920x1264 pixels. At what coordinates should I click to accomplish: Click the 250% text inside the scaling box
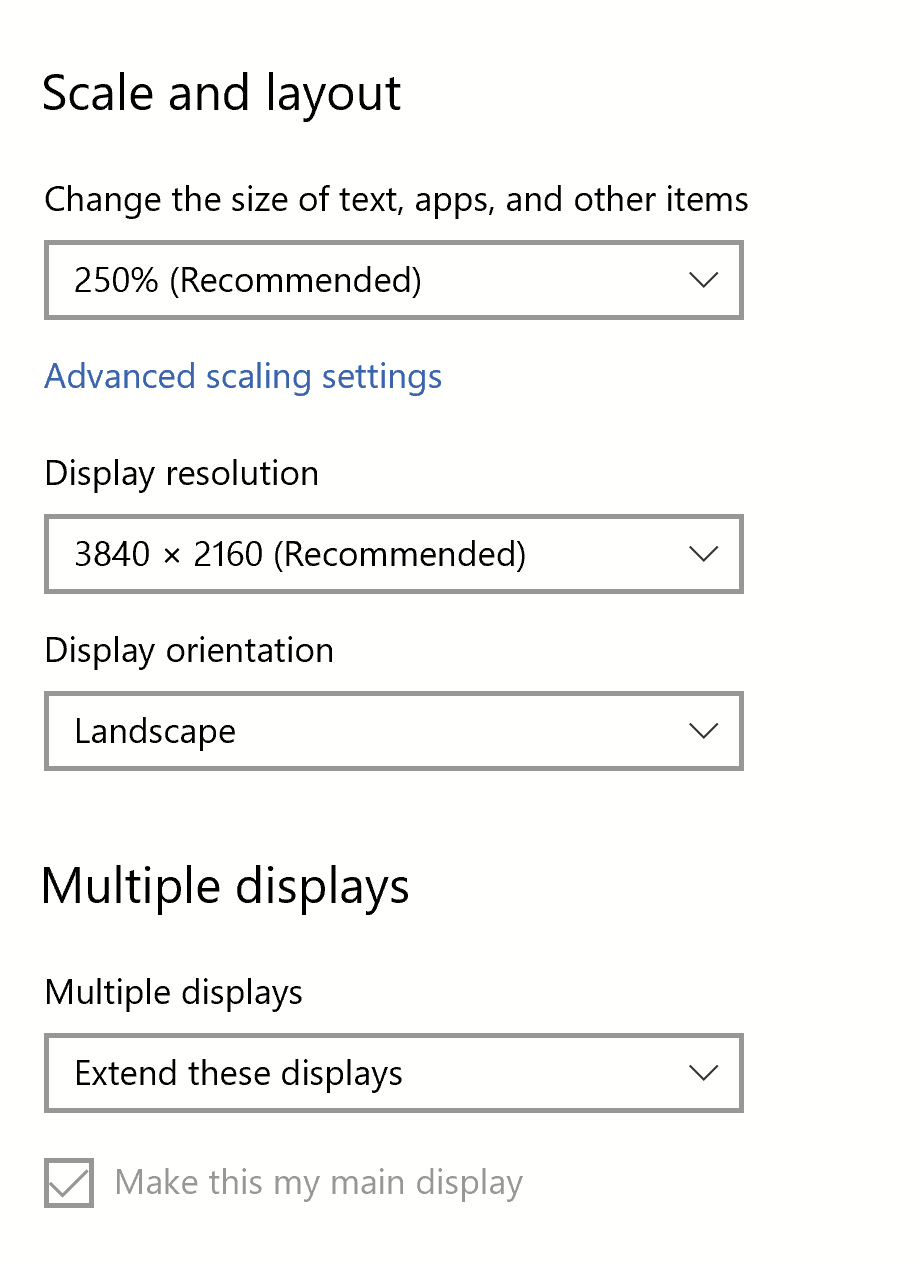pyautogui.click(x=116, y=280)
